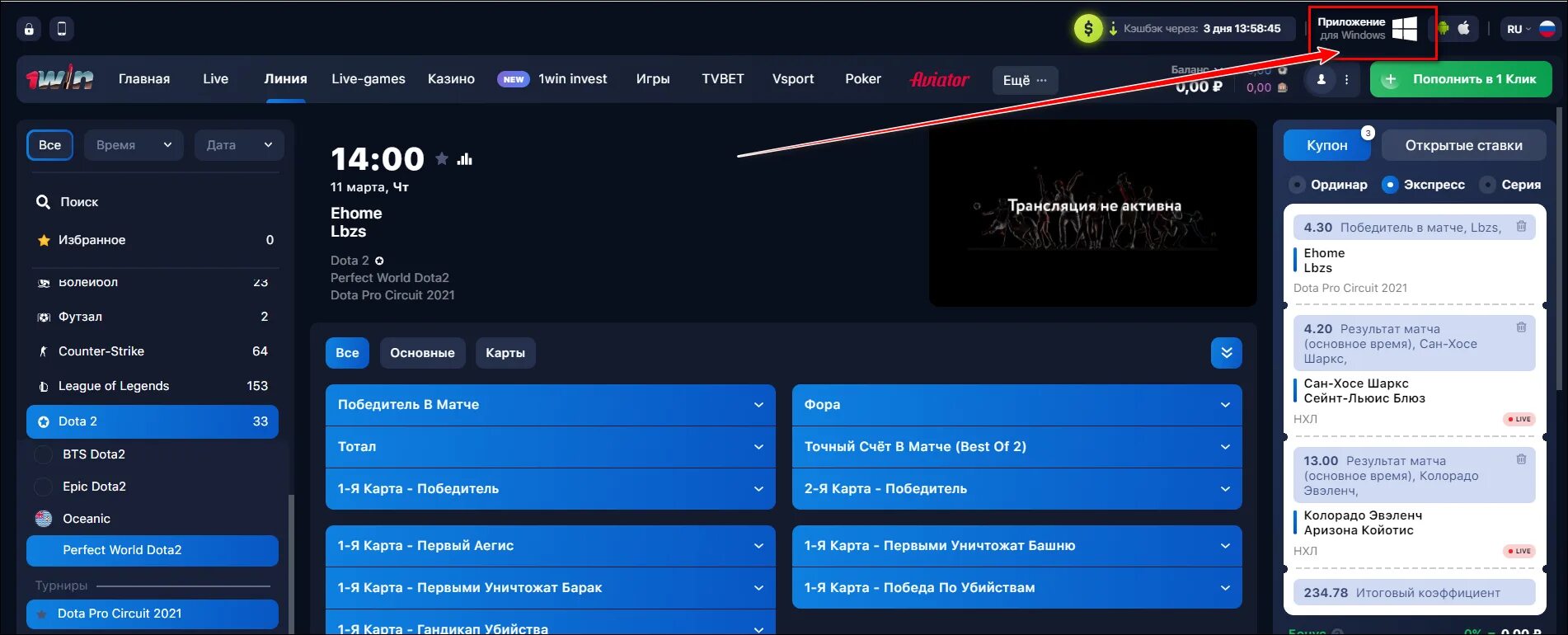Click the Oceanic region flag icon
1568x635 pixels.
click(x=44, y=519)
